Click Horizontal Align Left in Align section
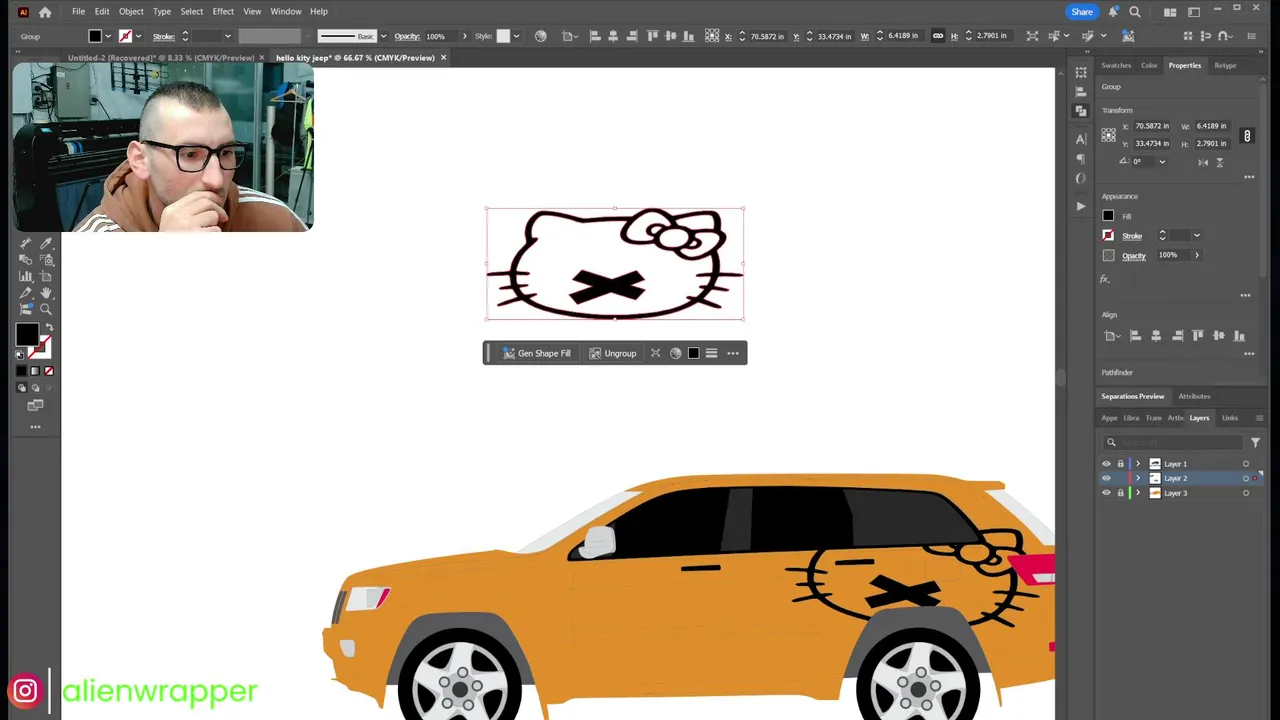 [x=1135, y=336]
